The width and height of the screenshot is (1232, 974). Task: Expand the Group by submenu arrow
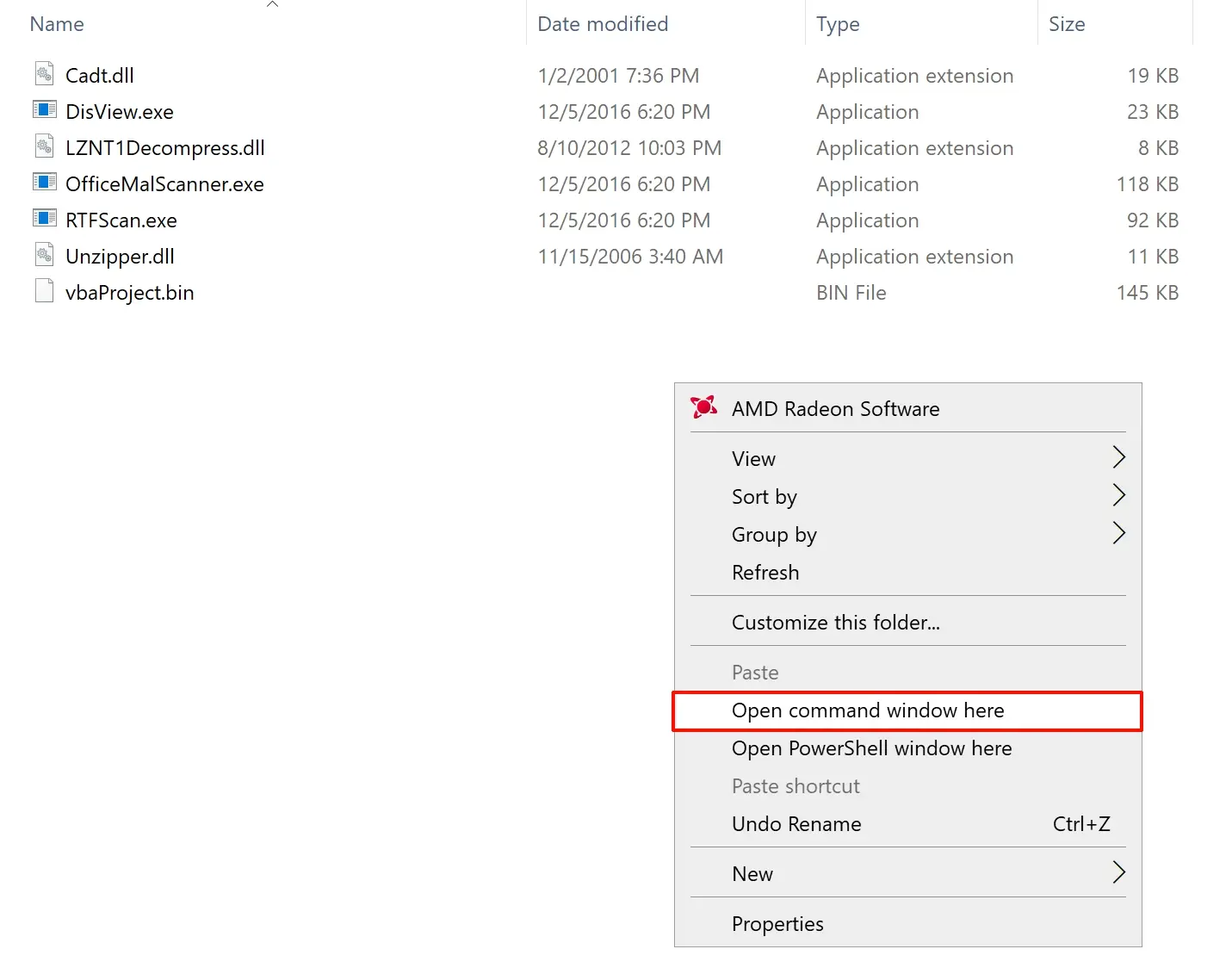[1118, 534]
